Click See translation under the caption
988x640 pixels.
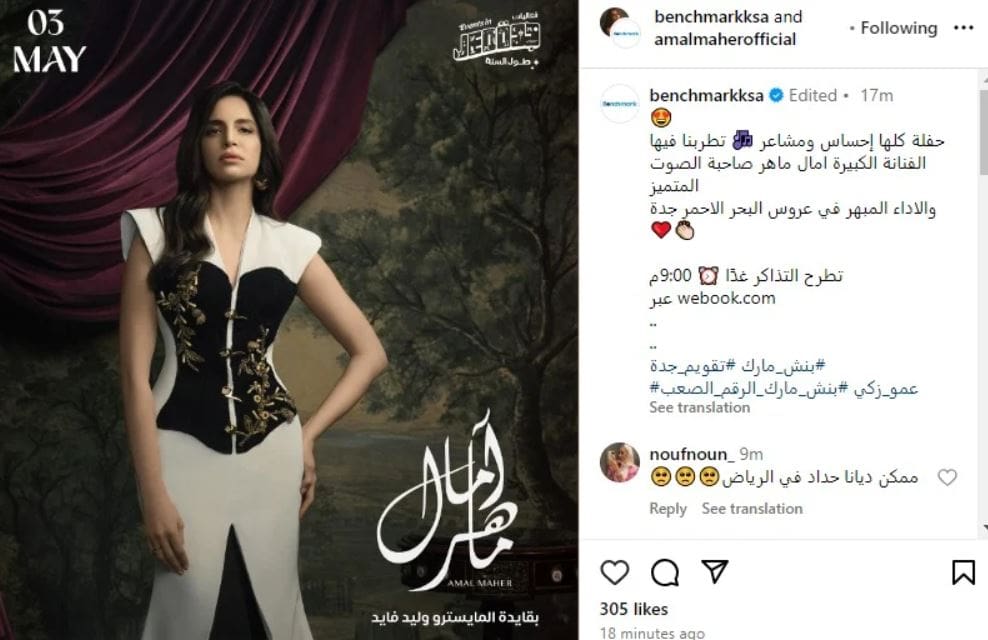click(x=699, y=408)
